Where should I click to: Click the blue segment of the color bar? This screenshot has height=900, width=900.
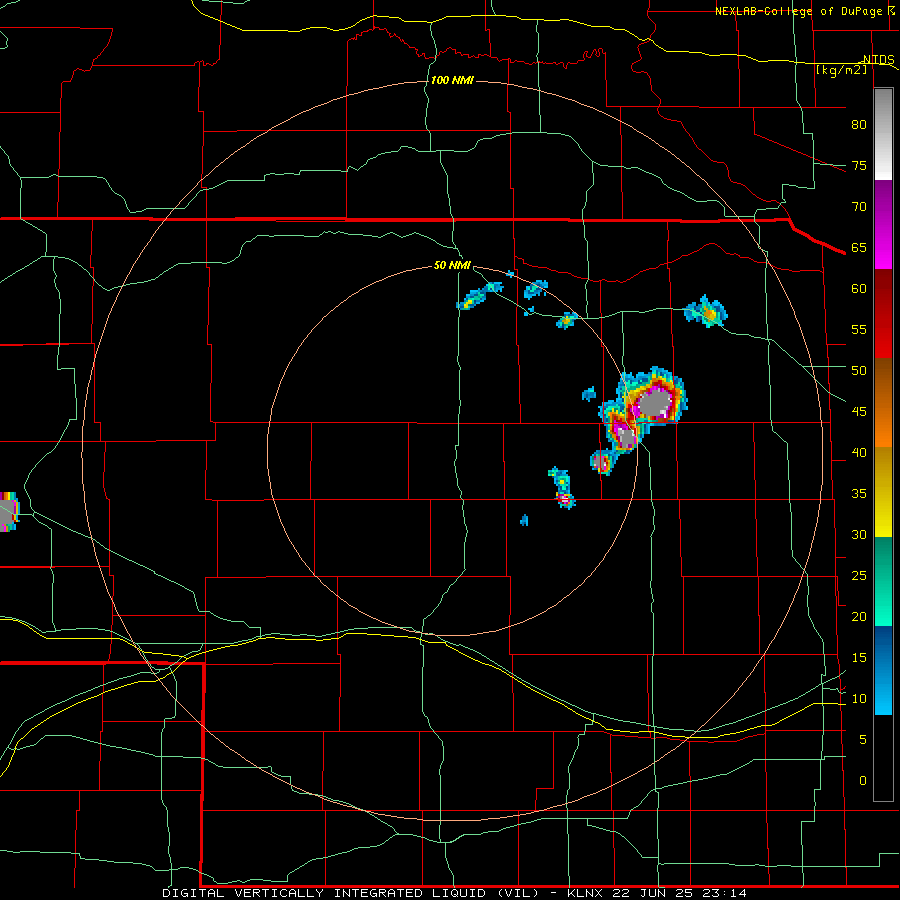click(x=883, y=670)
